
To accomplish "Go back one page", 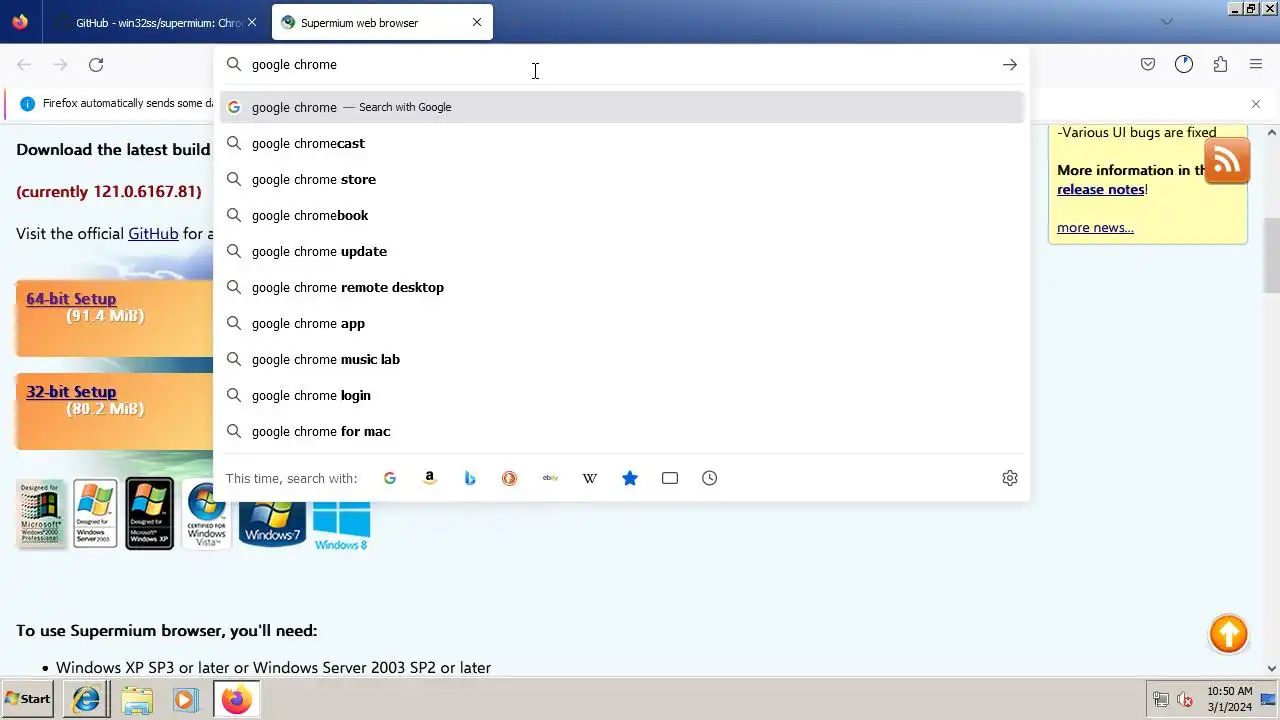I will click(x=24, y=64).
